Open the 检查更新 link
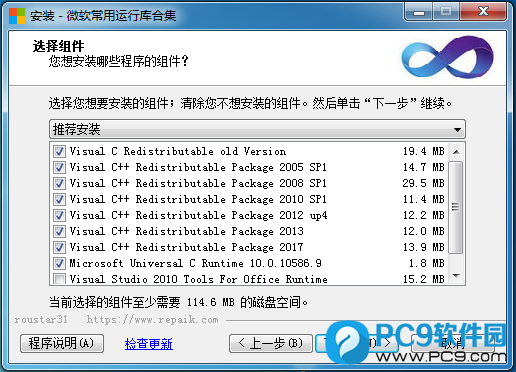The image size is (516, 372). click(x=149, y=344)
